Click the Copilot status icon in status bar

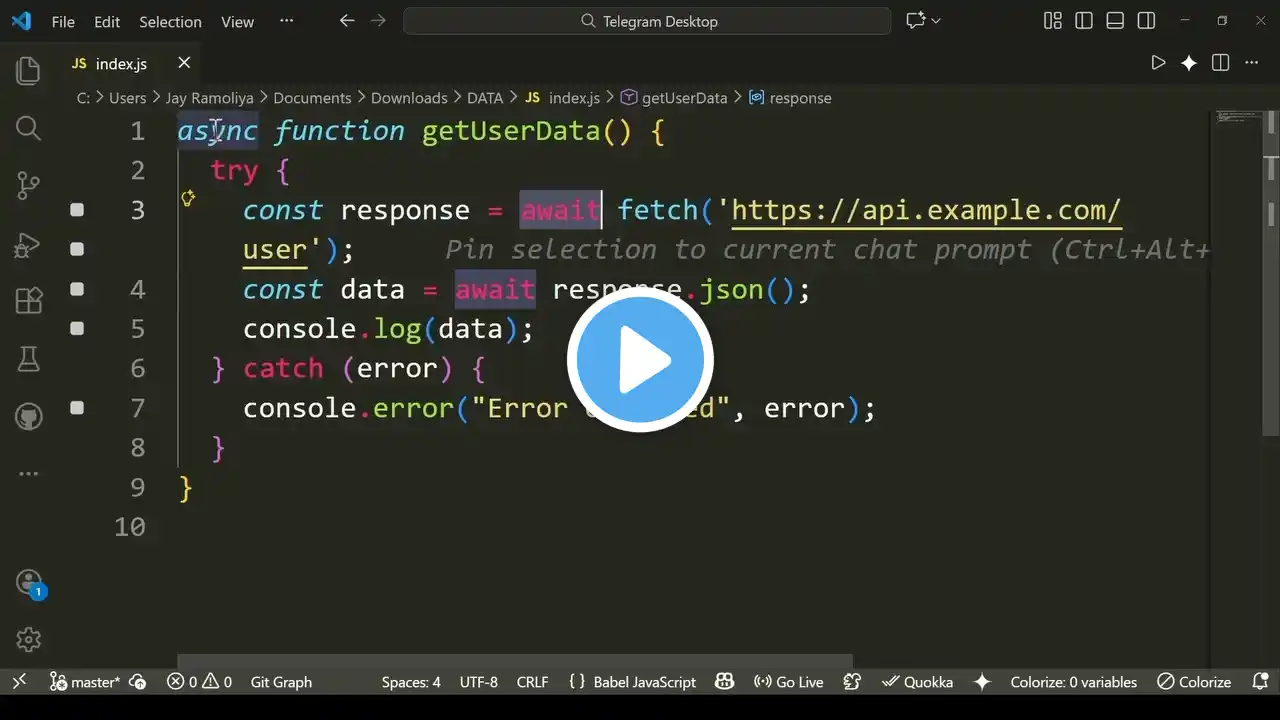pos(725,682)
